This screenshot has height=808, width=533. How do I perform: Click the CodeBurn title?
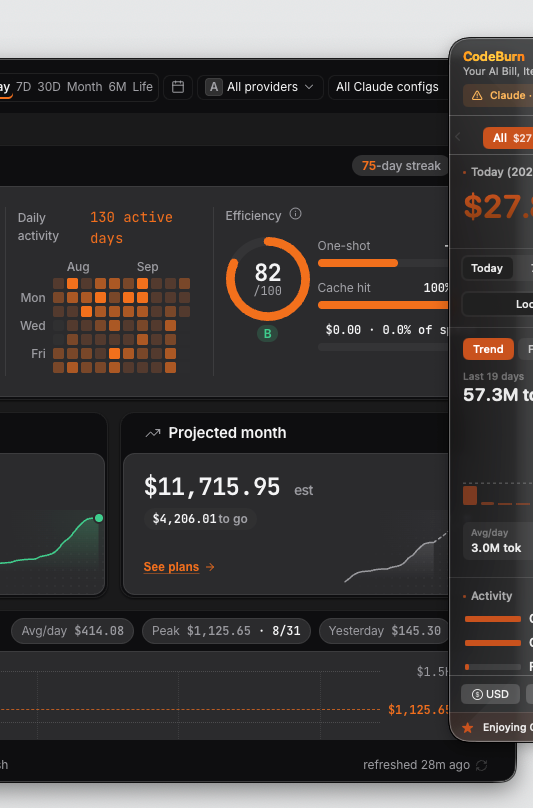(494, 56)
